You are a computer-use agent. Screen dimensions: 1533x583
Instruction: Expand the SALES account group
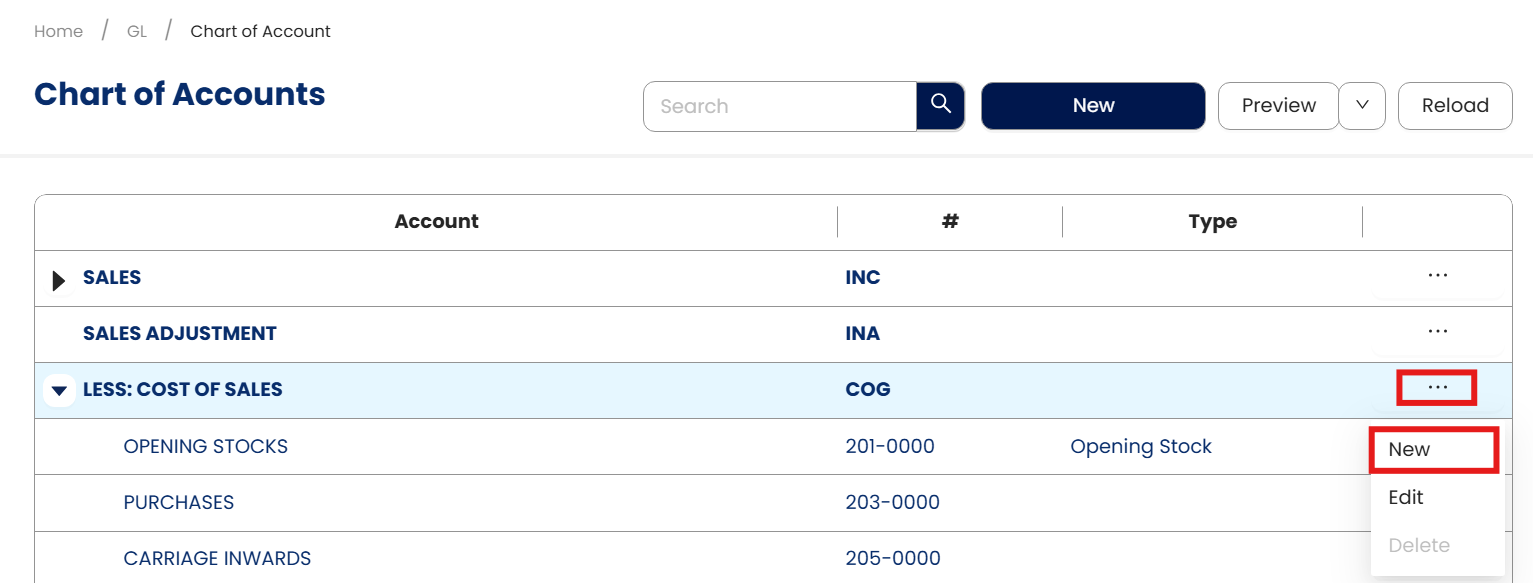[x=59, y=280]
